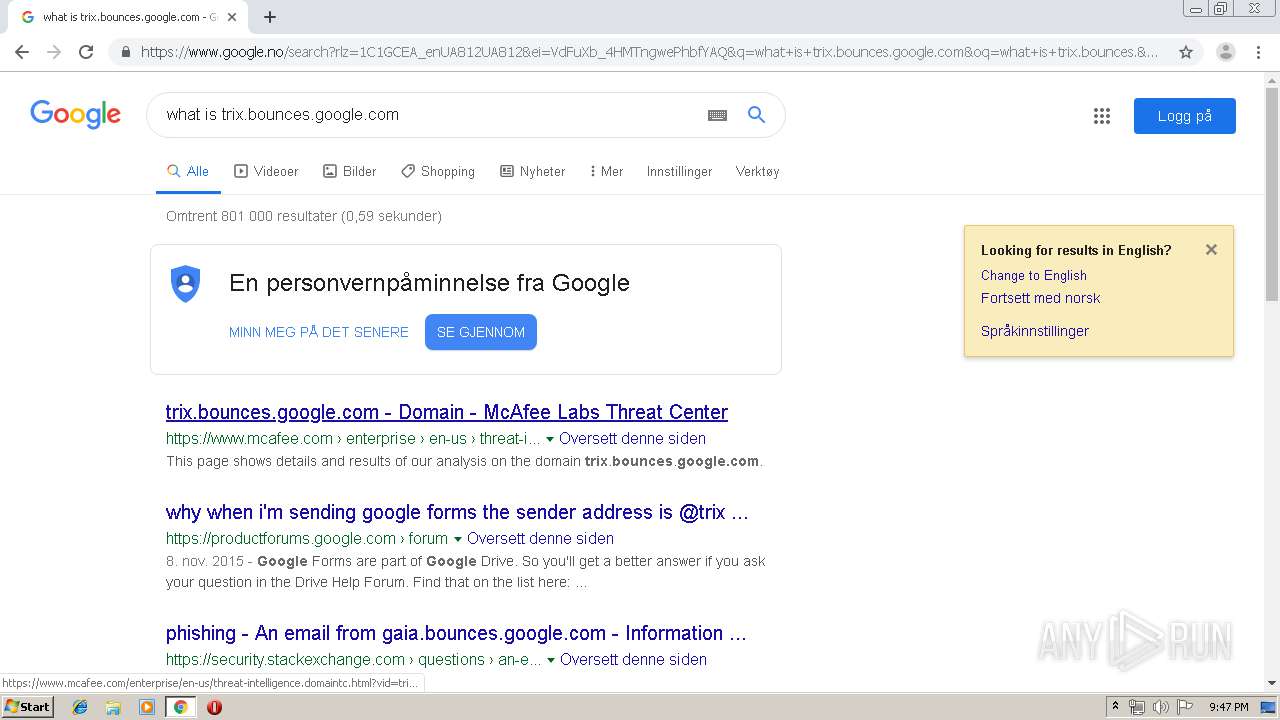Open the media player taskbar icon
This screenshot has width=1280, height=720.
tap(147, 707)
